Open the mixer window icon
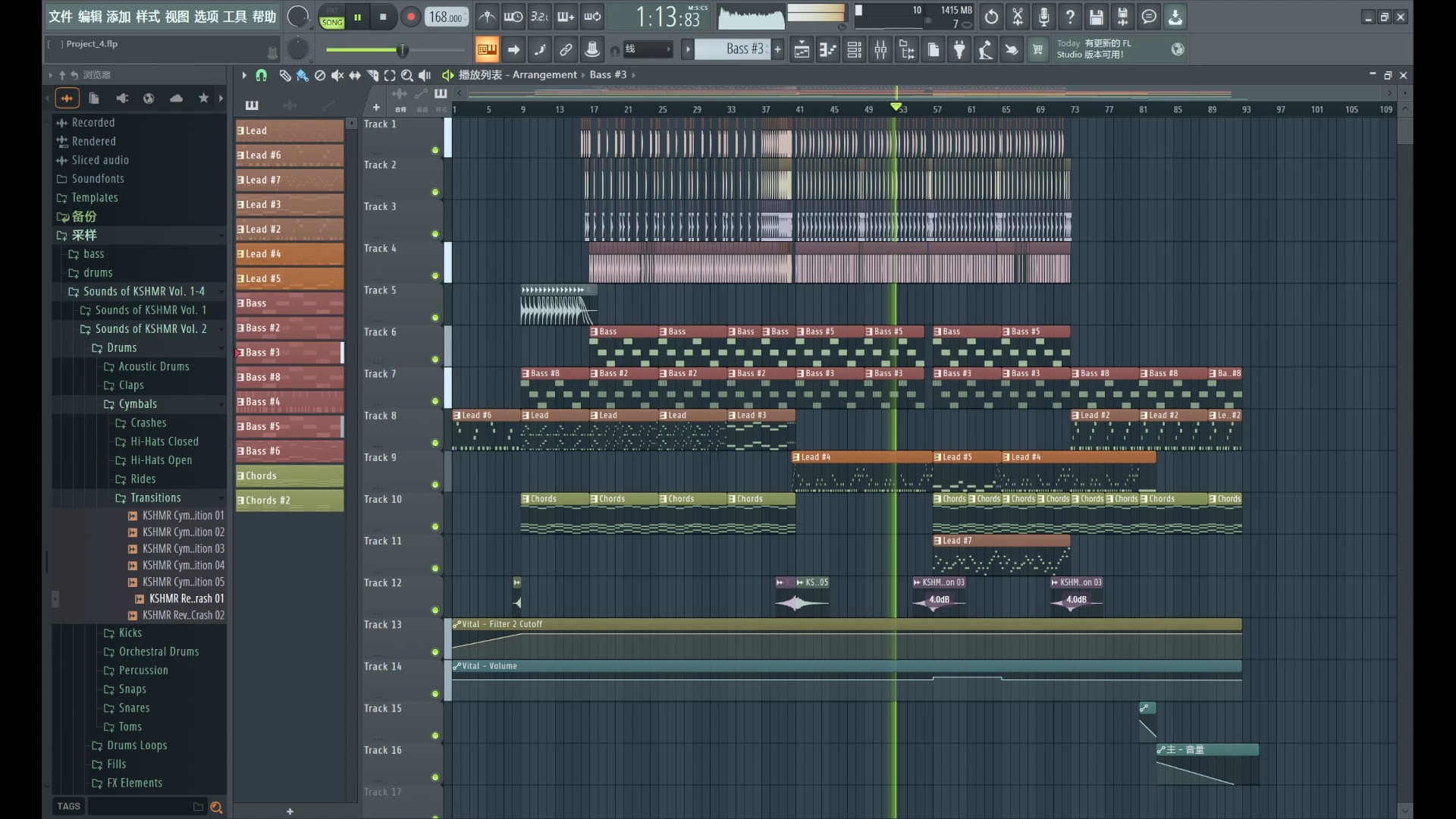The height and width of the screenshot is (819, 1456). 880,50
